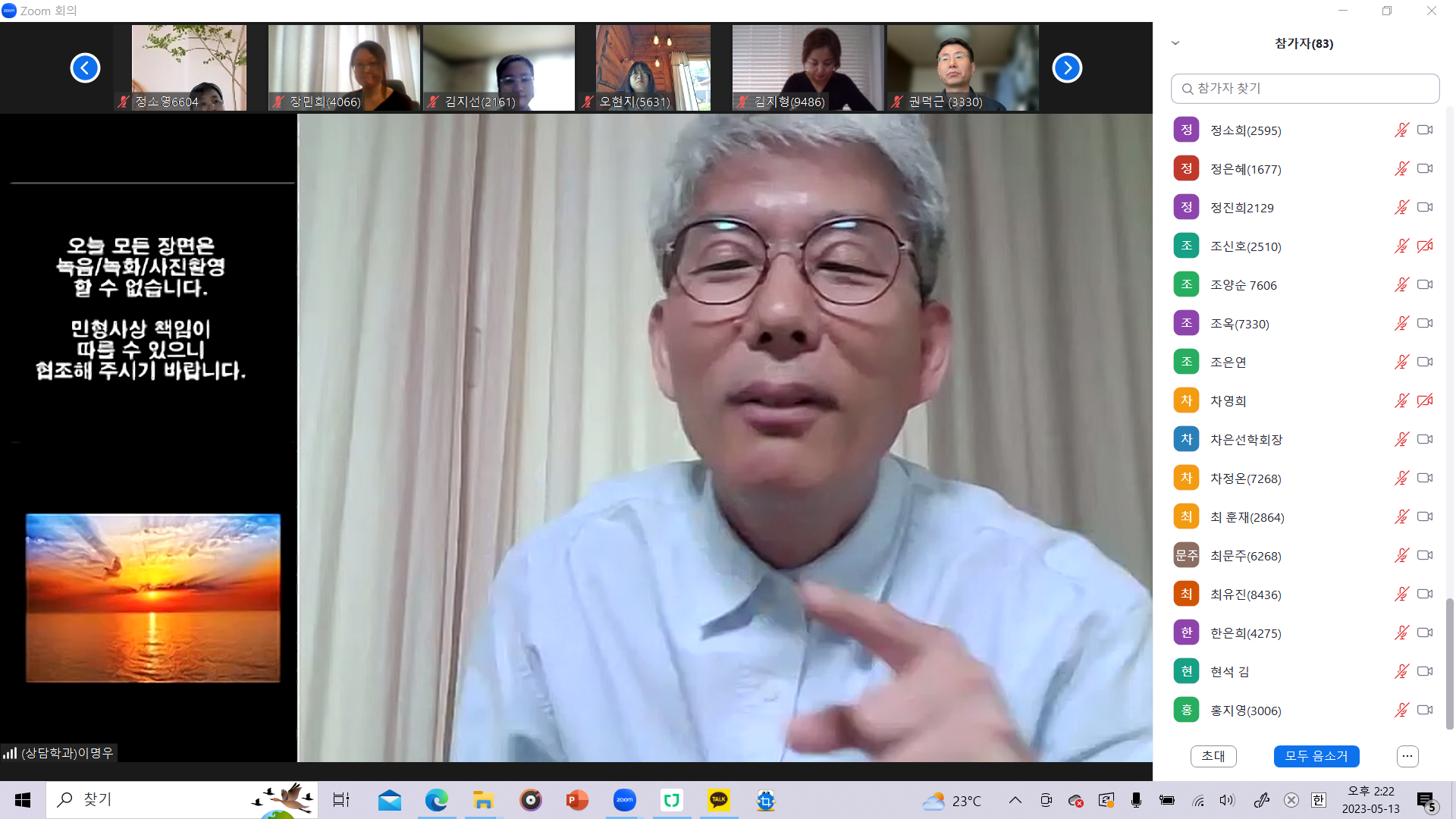Image resolution: width=1456 pixels, height=819 pixels.
Task: Click the 참가자 찾기 search field
Action: coord(1304,89)
